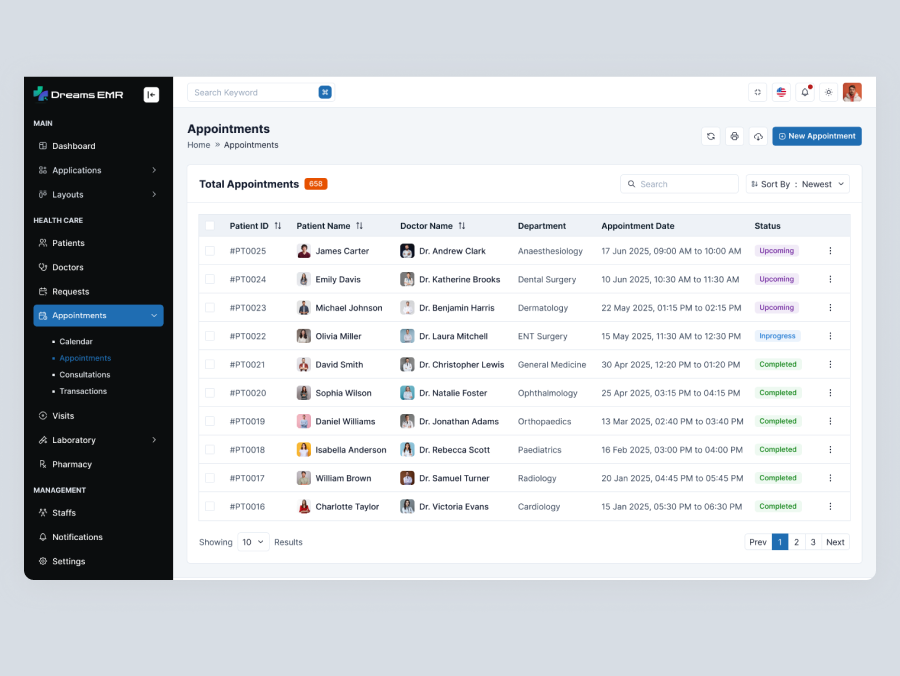Open row actions menu for Isabella Anderson
This screenshot has height=676, width=900.
click(x=830, y=450)
